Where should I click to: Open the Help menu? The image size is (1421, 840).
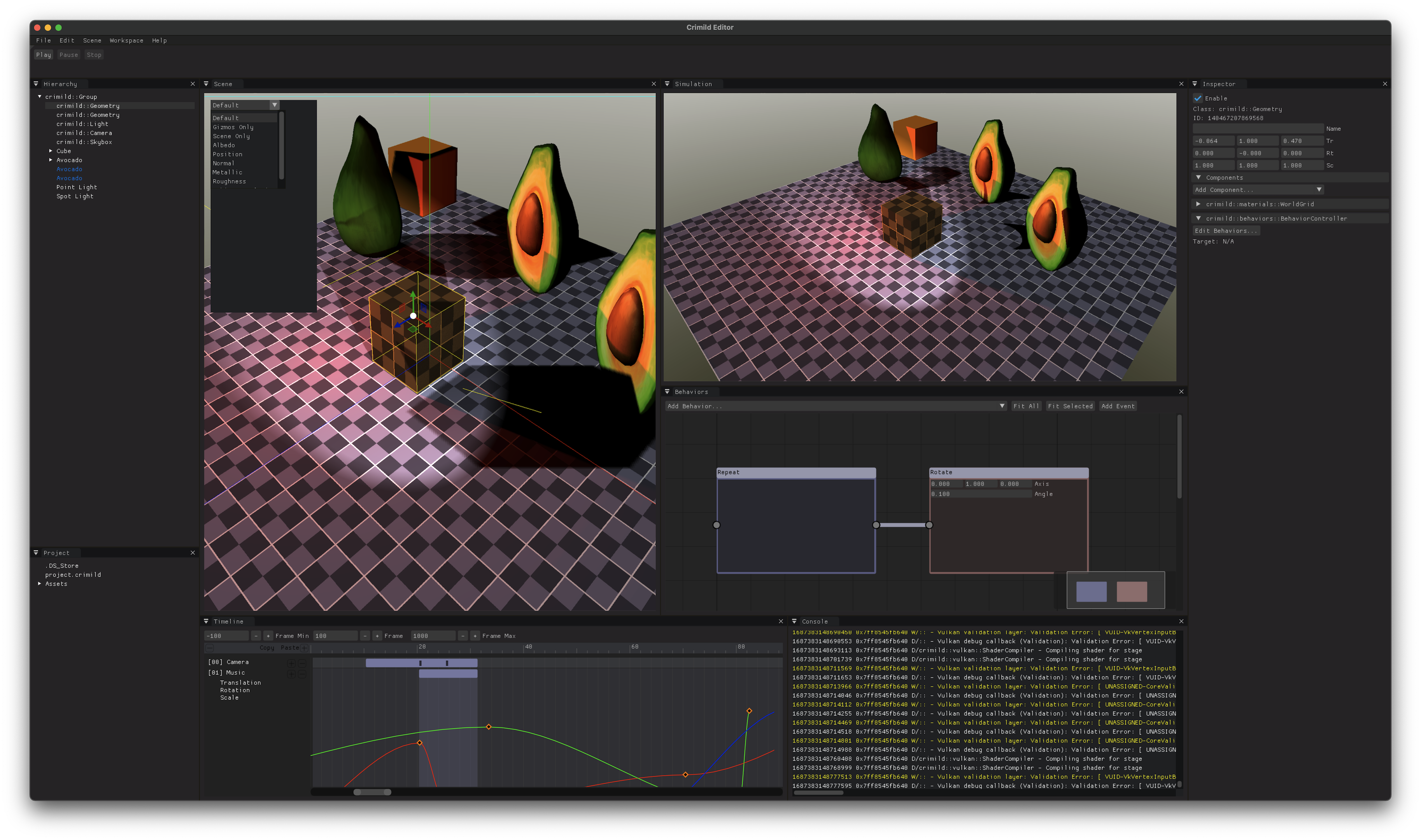click(x=159, y=41)
